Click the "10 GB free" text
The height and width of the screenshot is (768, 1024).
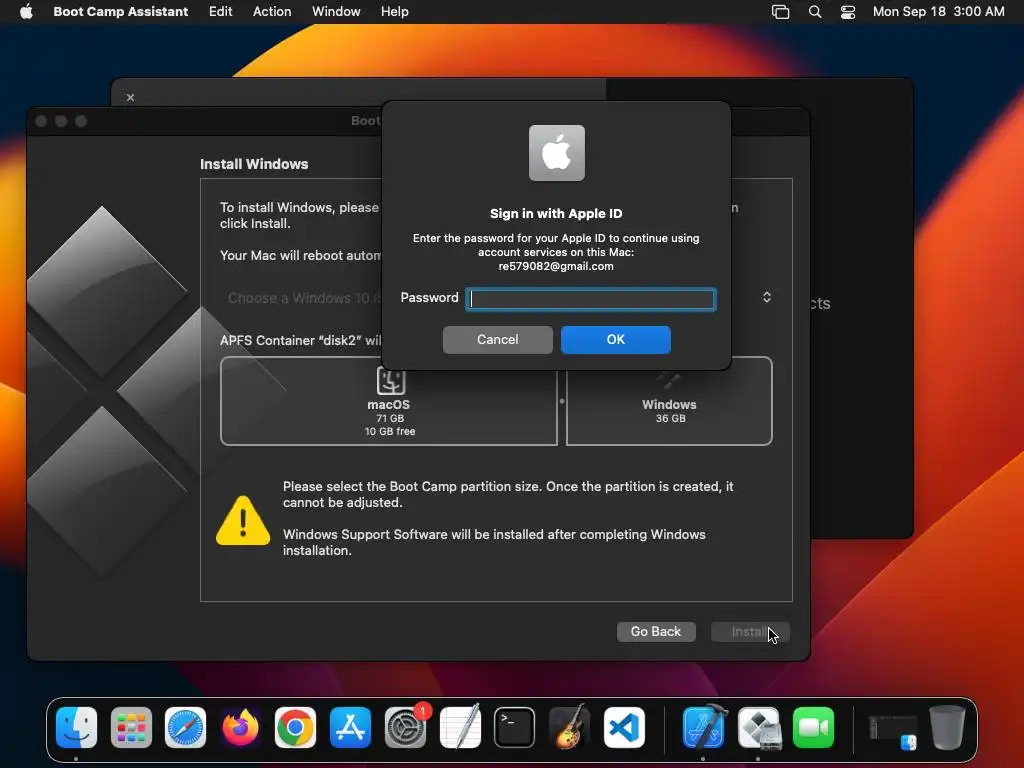pyautogui.click(x=390, y=431)
